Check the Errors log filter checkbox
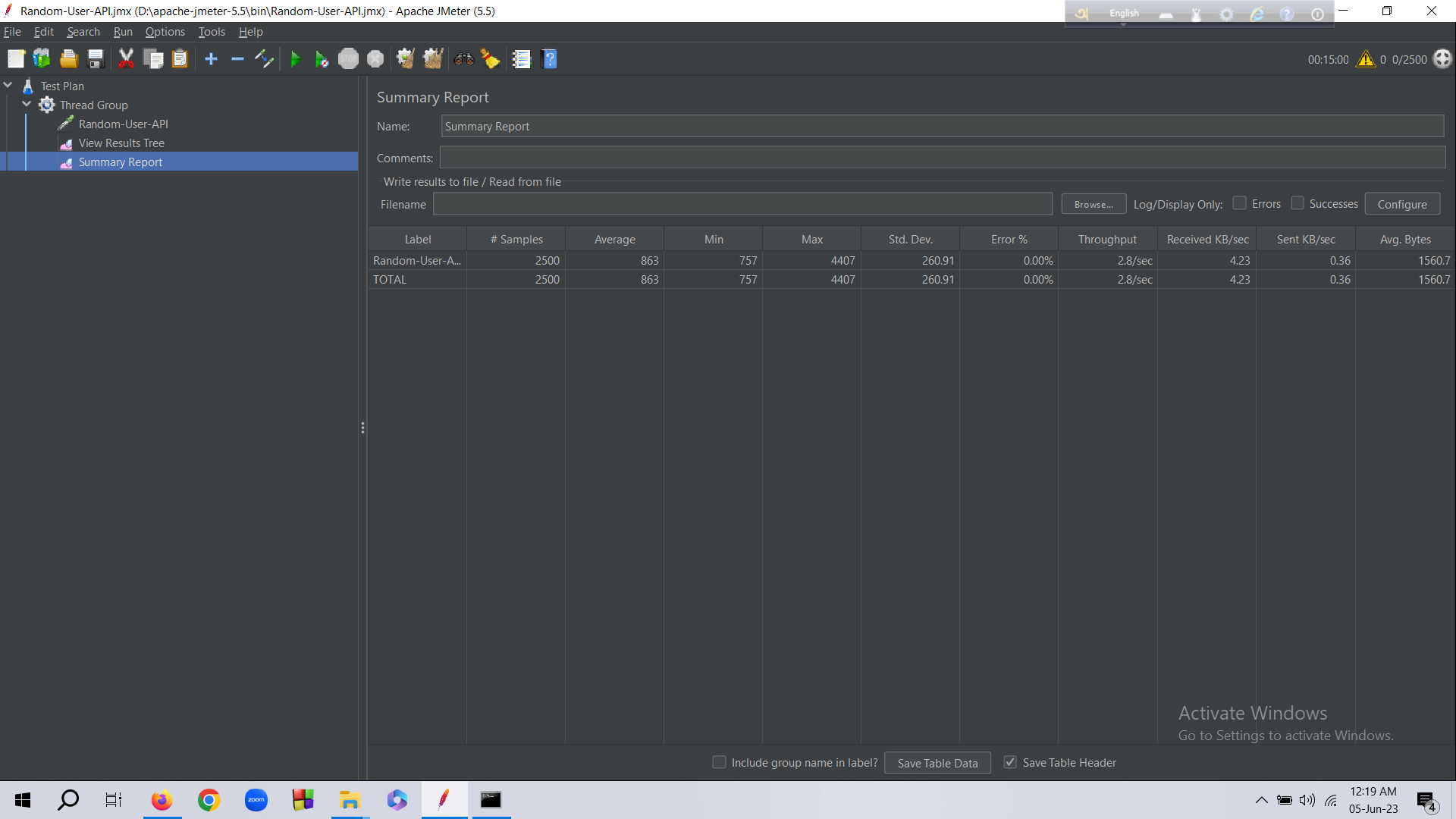 click(x=1241, y=203)
